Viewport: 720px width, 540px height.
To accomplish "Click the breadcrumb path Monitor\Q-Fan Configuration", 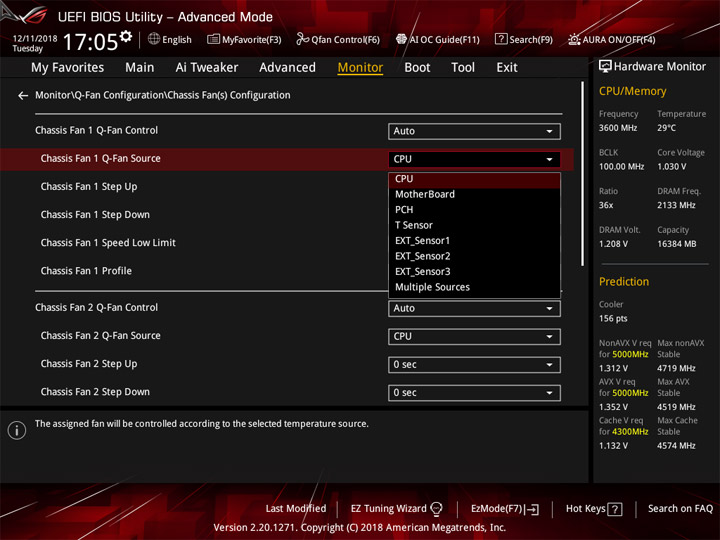I will (100, 96).
